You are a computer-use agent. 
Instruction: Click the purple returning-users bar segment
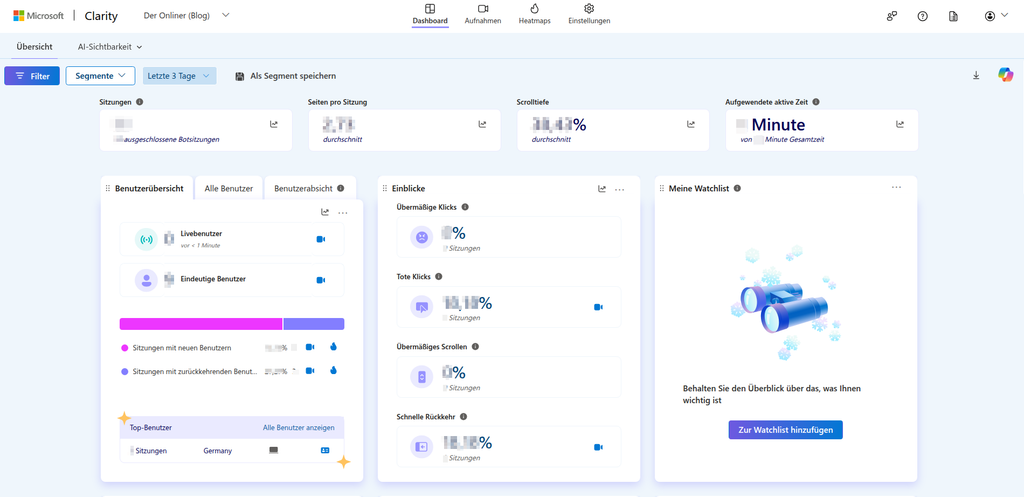(x=314, y=324)
